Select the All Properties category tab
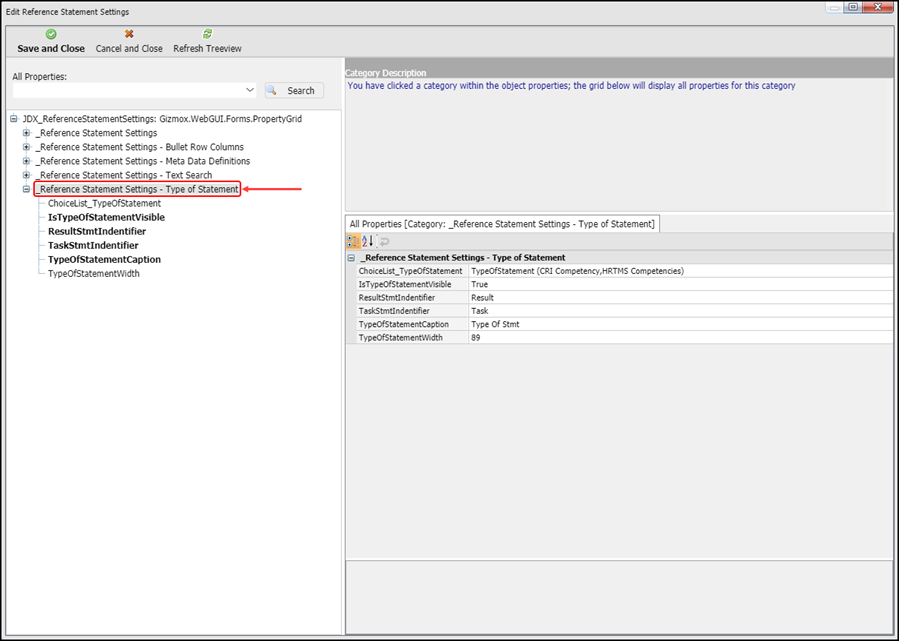Viewport: 899px width, 641px height. 501,224
